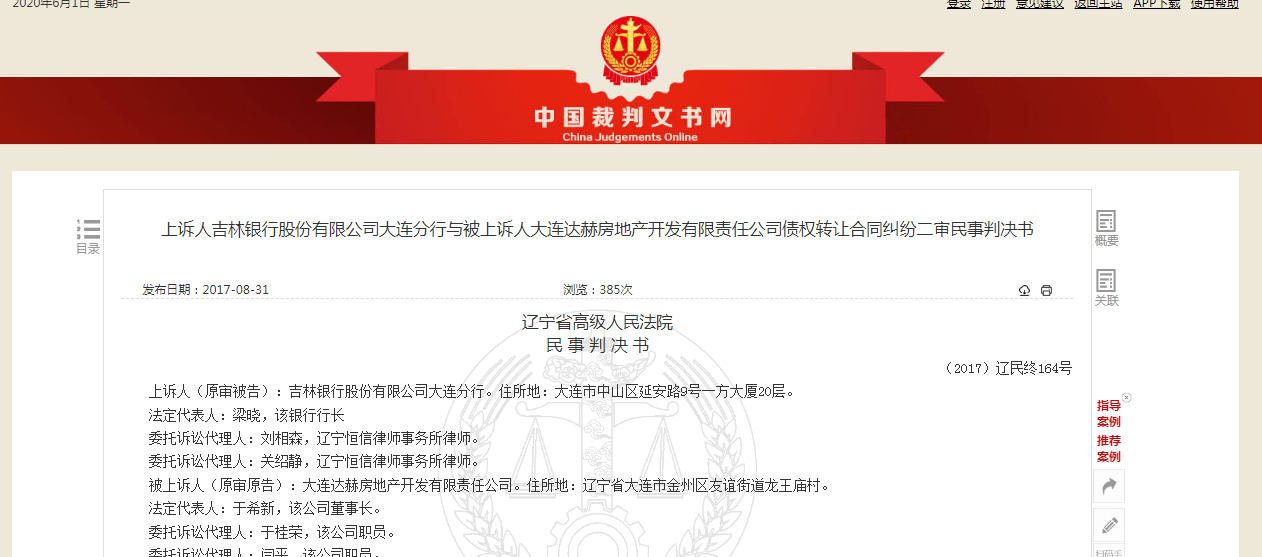Close the 指导案例 floating panel with its small x
This screenshot has width=1262, height=557.
point(1126,397)
